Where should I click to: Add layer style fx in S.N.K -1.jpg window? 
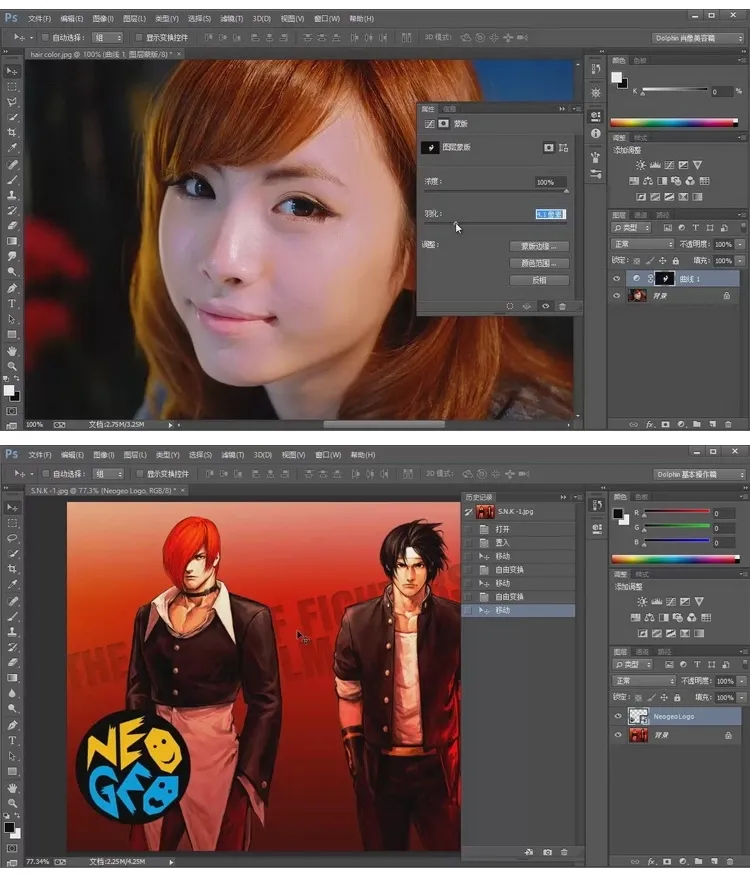coord(652,861)
